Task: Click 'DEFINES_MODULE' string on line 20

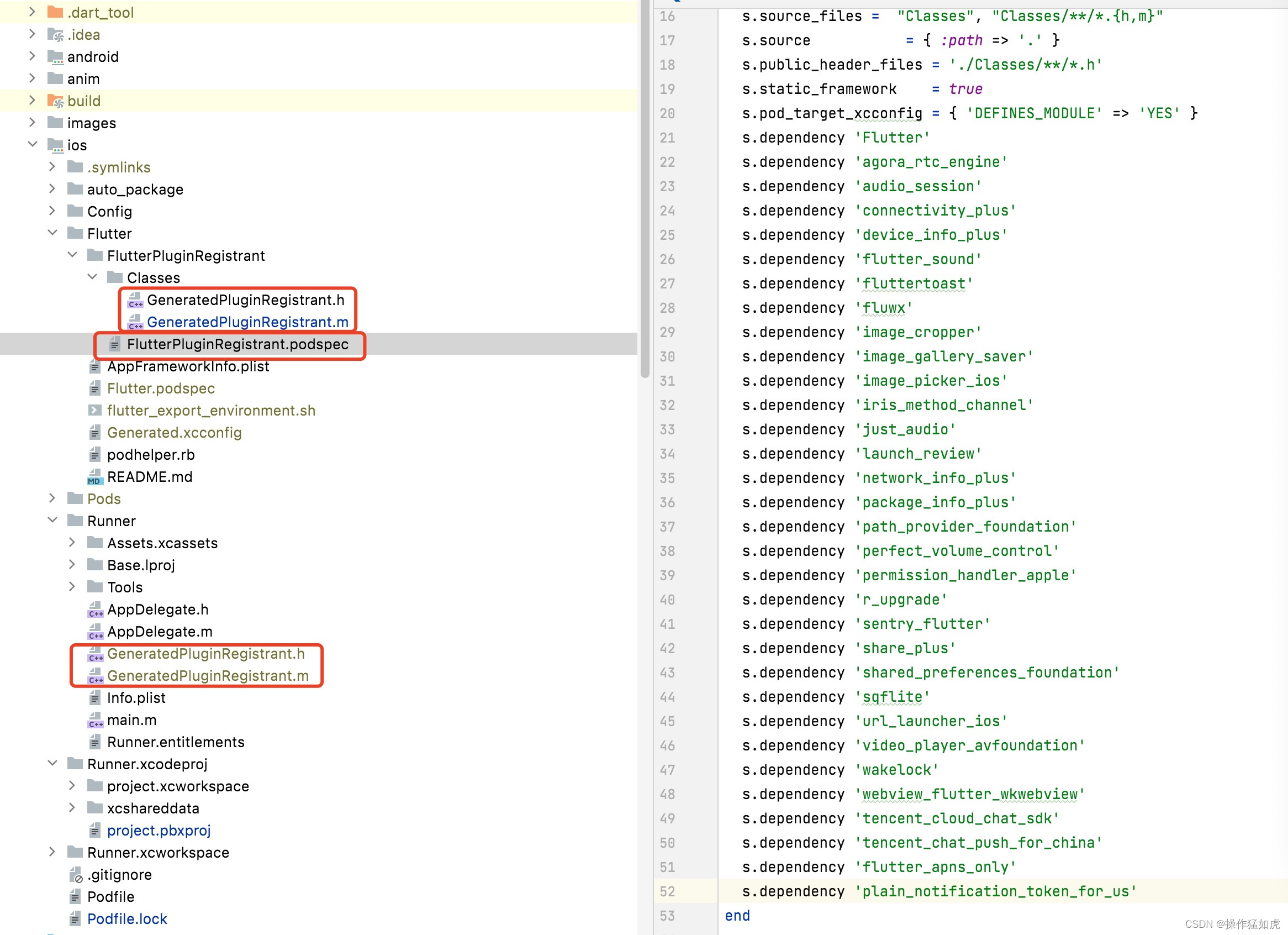Action: click(x=1034, y=113)
